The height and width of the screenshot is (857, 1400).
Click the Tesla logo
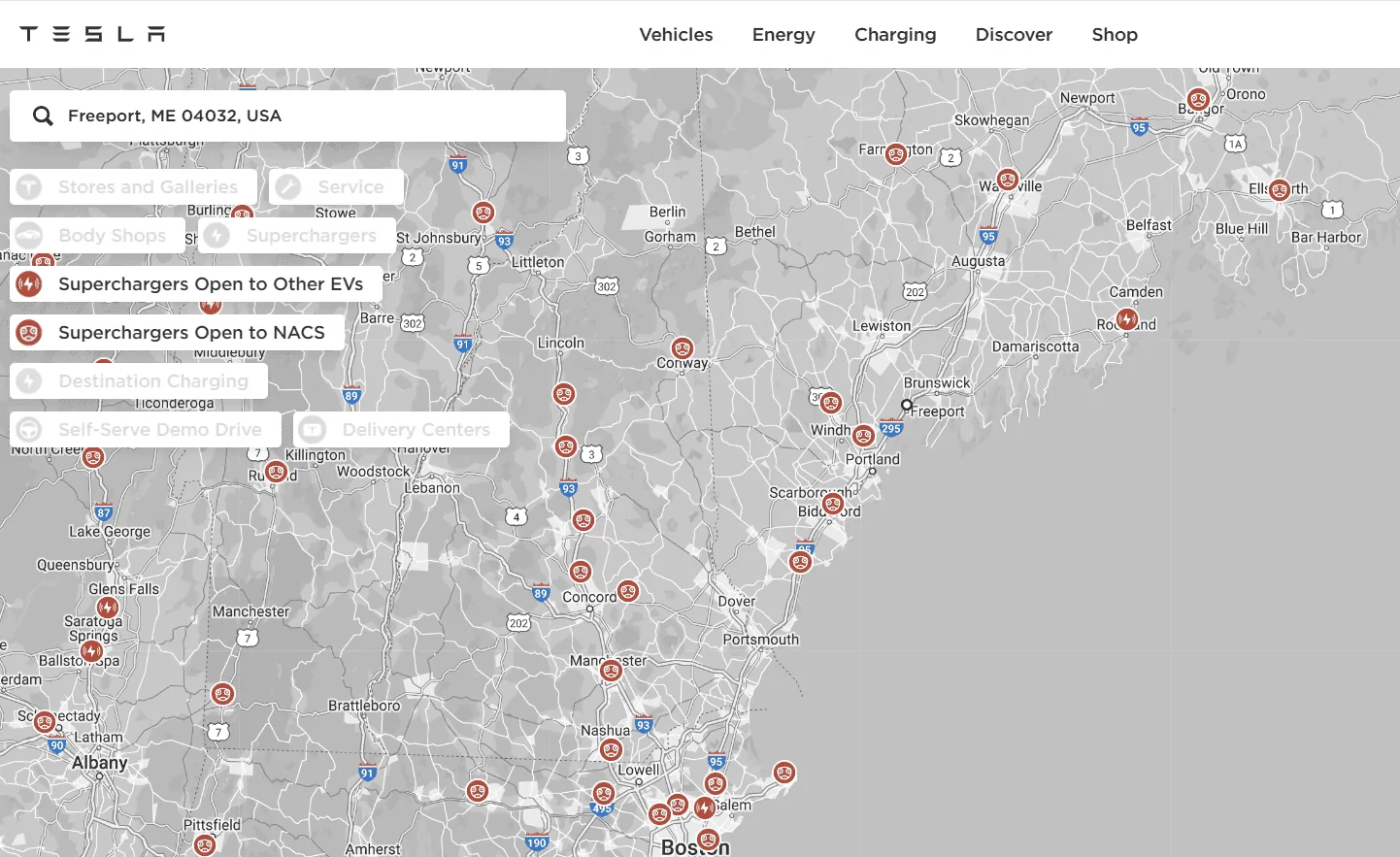tap(92, 34)
